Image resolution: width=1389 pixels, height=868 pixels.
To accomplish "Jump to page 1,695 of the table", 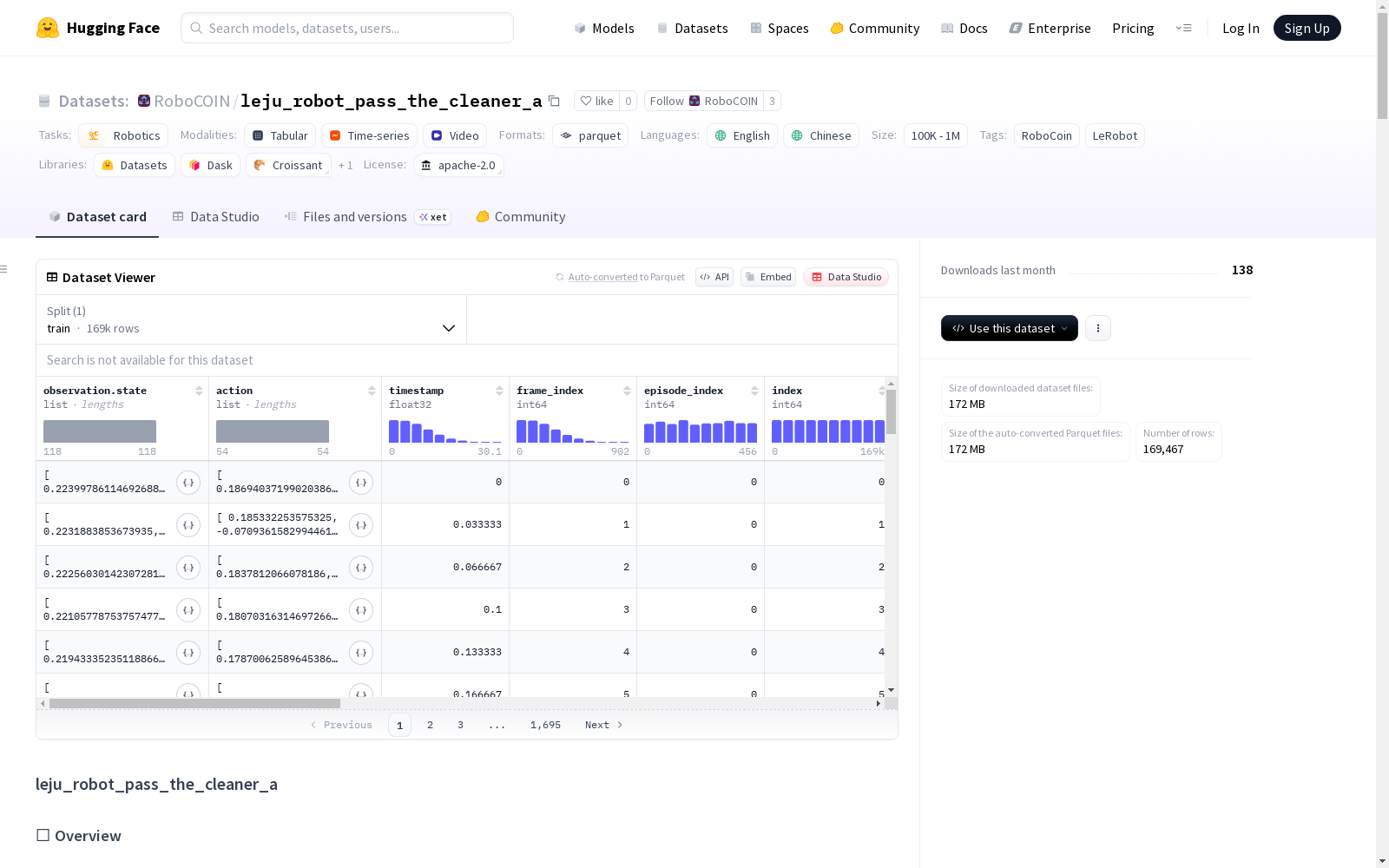I will tap(545, 725).
